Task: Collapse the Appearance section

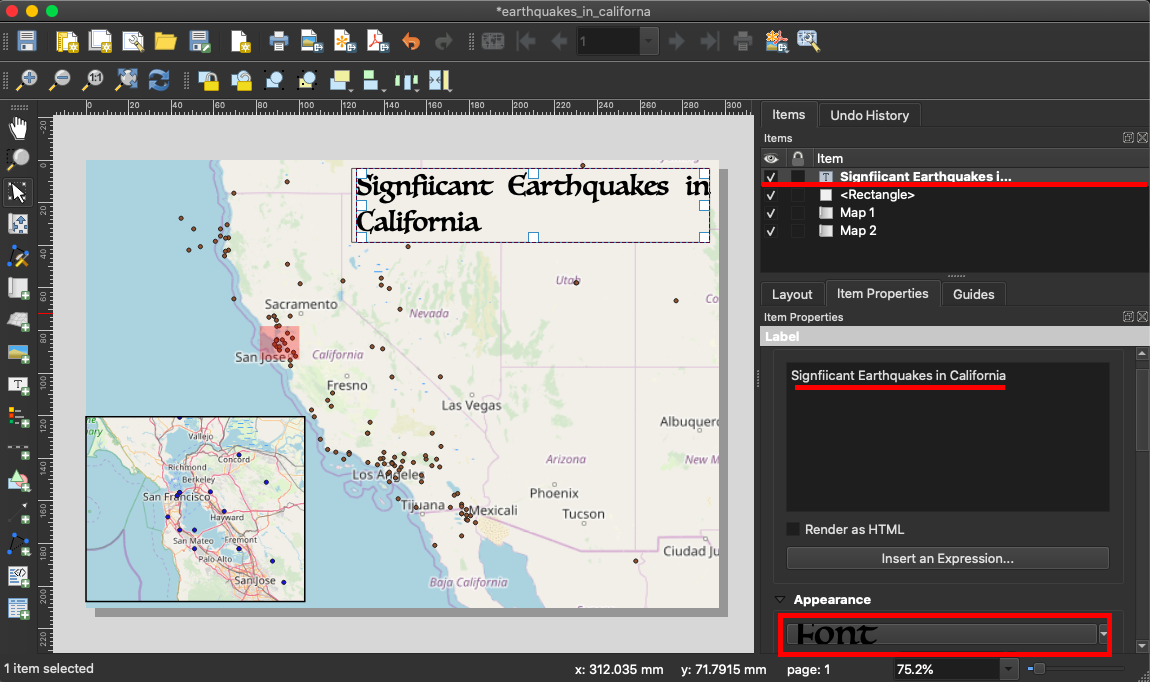Action: point(781,600)
